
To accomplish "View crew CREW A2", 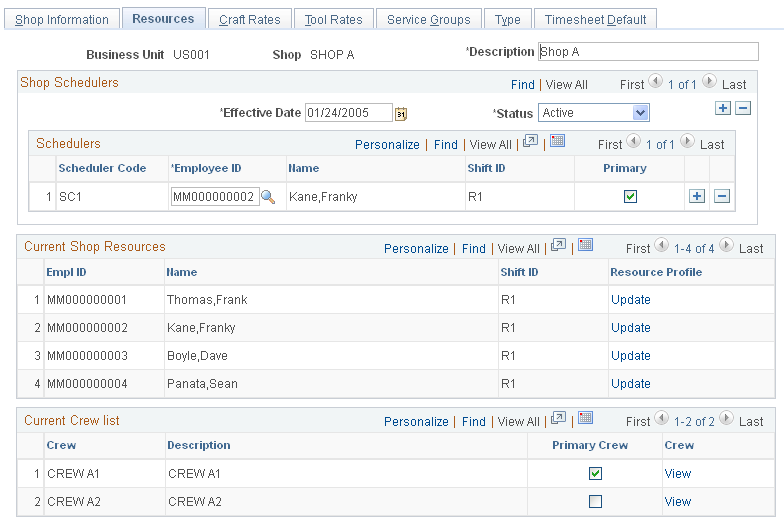I will pyautogui.click(x=678, y=502).
